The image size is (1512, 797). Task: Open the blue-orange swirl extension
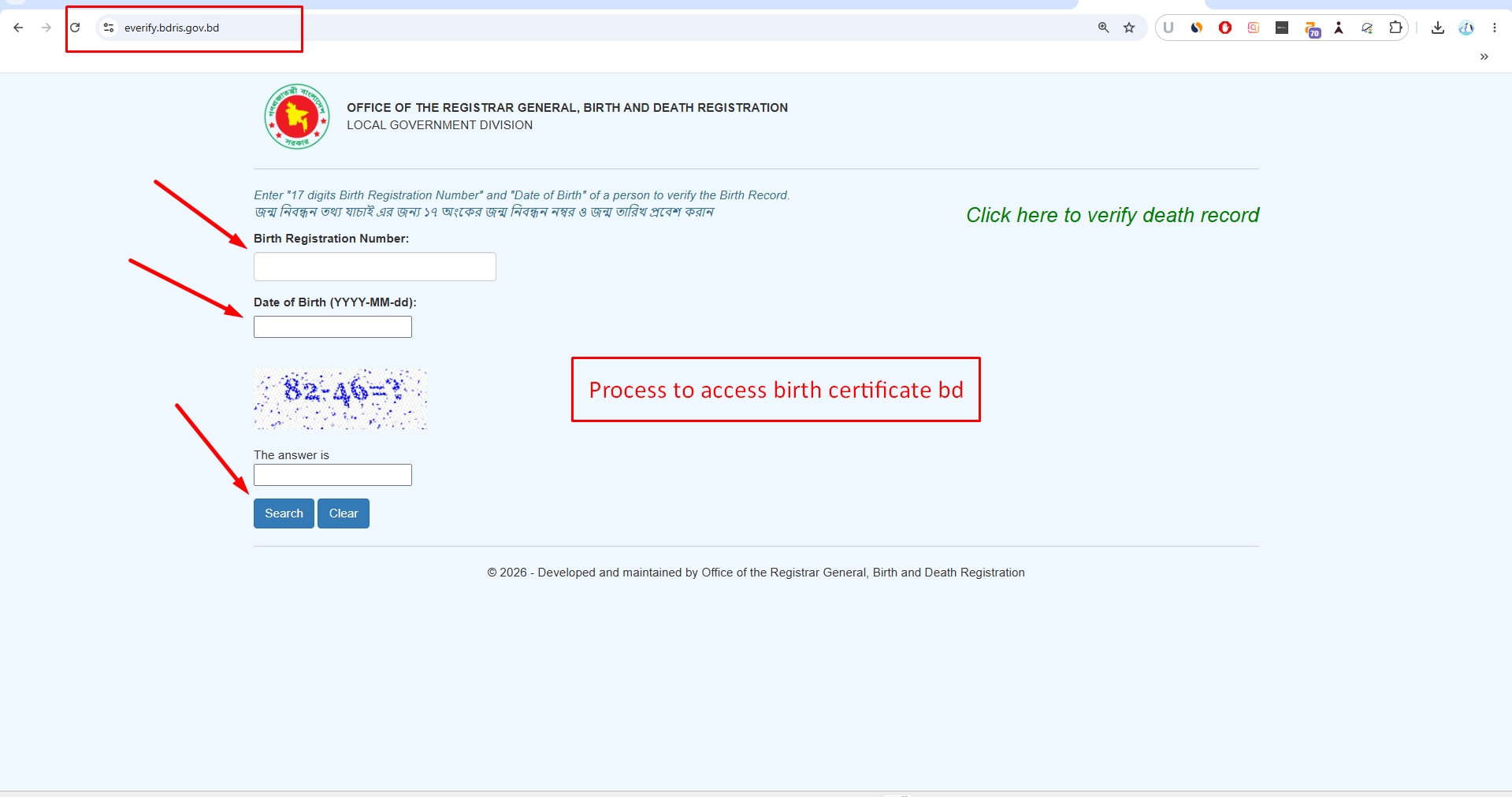[x=1197, y=28]
